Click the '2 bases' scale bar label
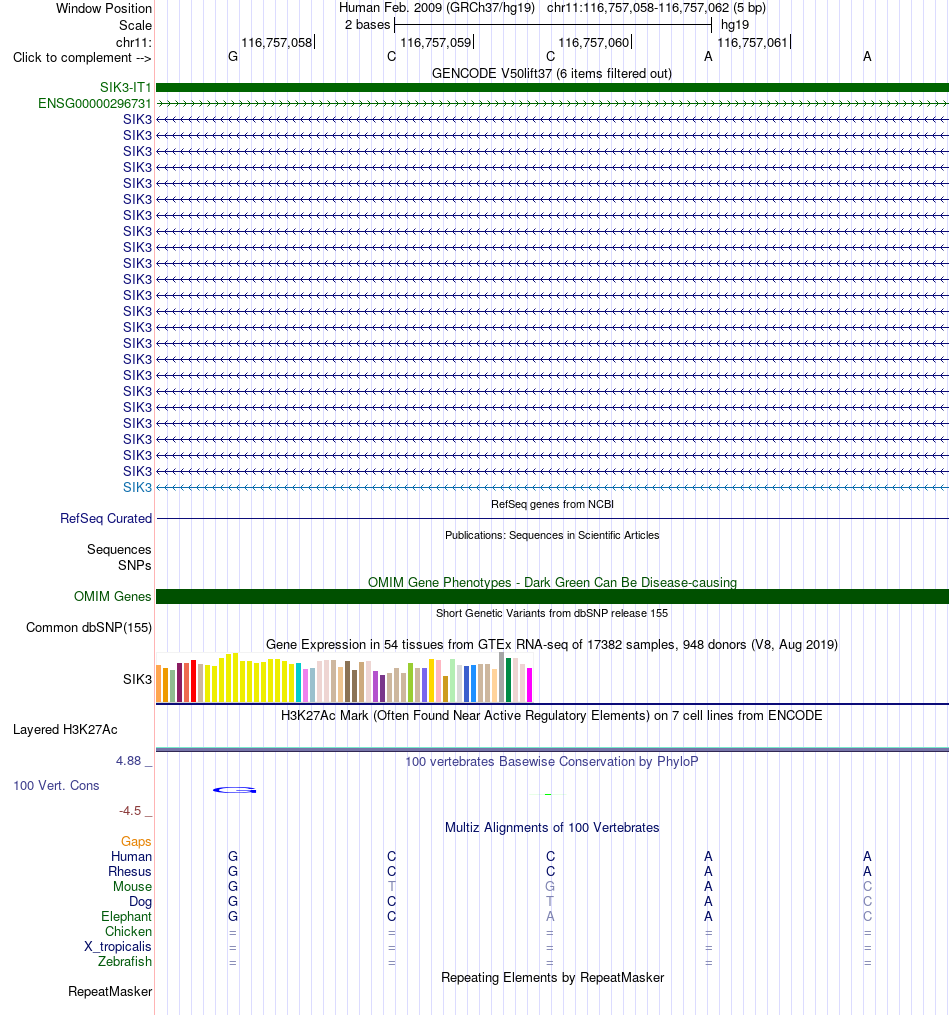Screen dimensions: 950x1015 click(368, 25)
